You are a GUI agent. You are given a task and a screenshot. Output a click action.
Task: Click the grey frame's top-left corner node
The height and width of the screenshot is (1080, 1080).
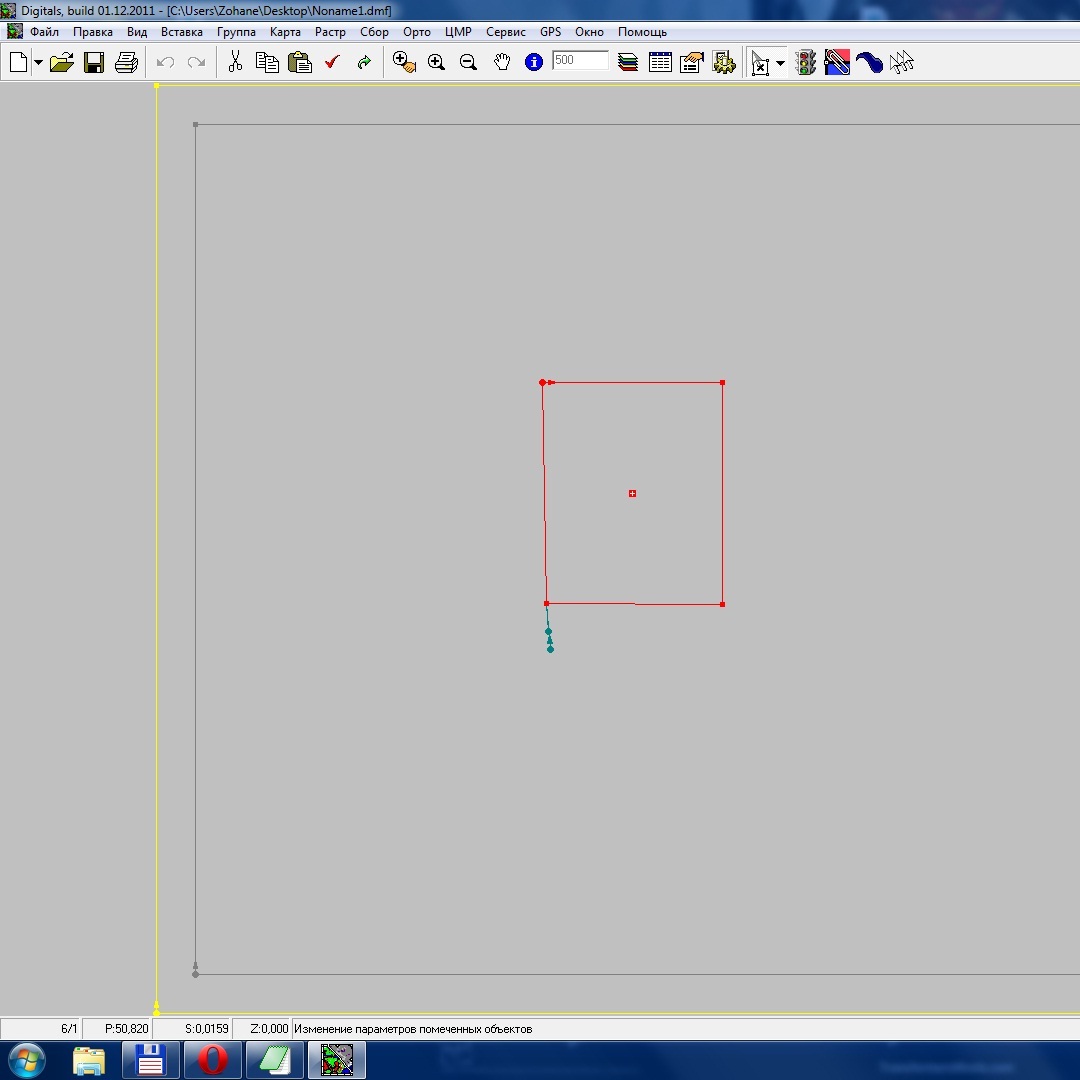(x=196, y=125)
